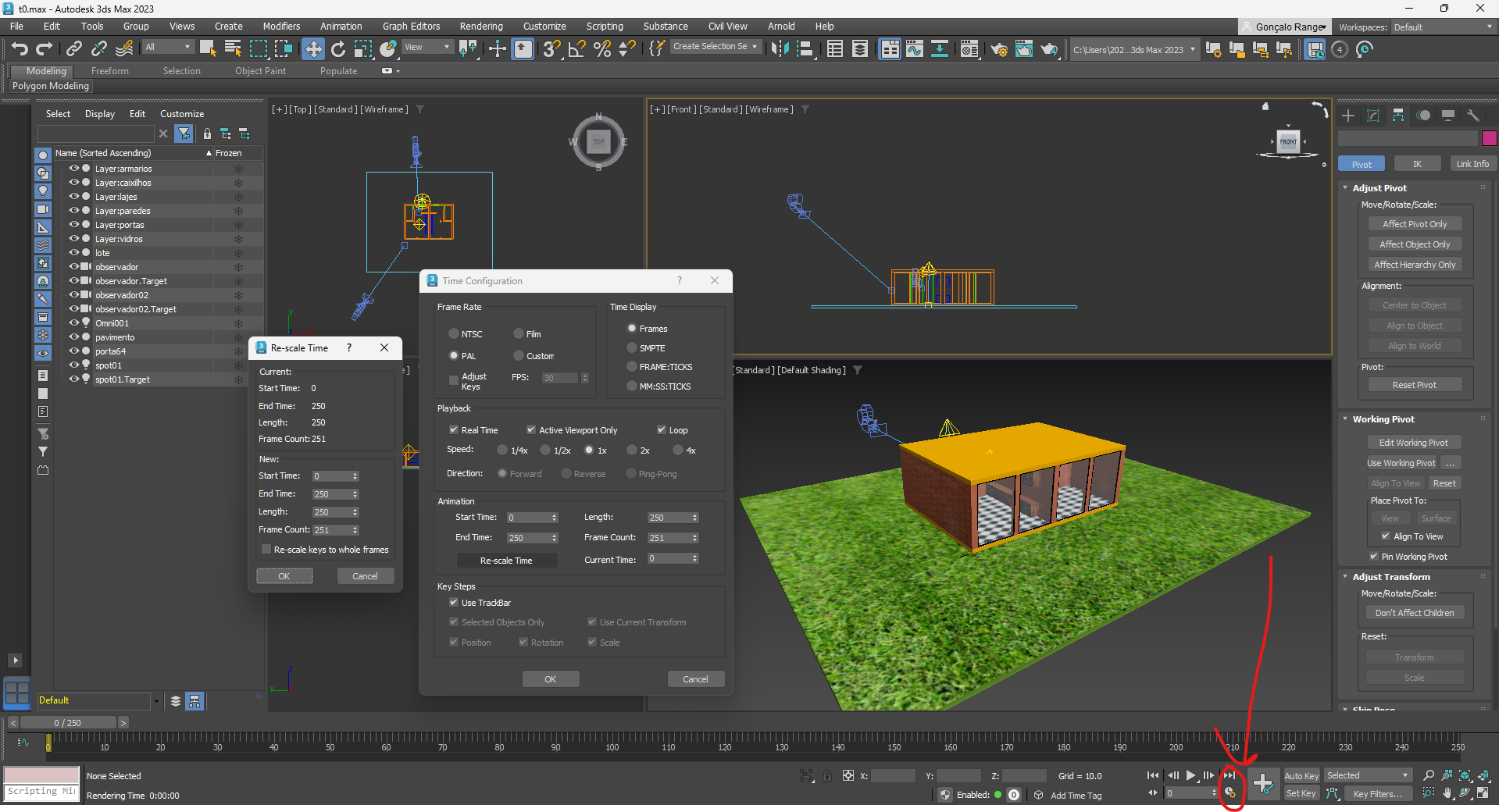Click the Angle Snap toggle icon

[x=576, y=49]
